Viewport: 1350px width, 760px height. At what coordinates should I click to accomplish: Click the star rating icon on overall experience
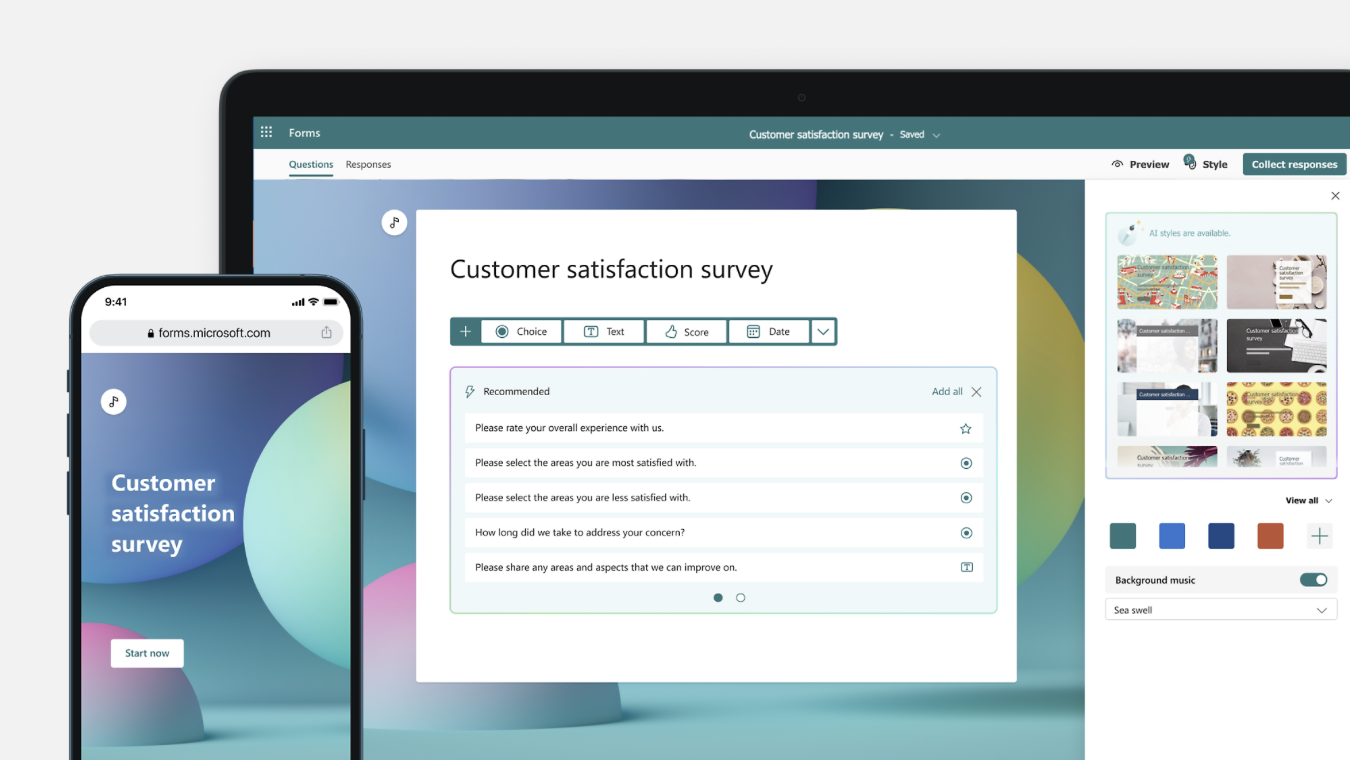tap(966, 428)
